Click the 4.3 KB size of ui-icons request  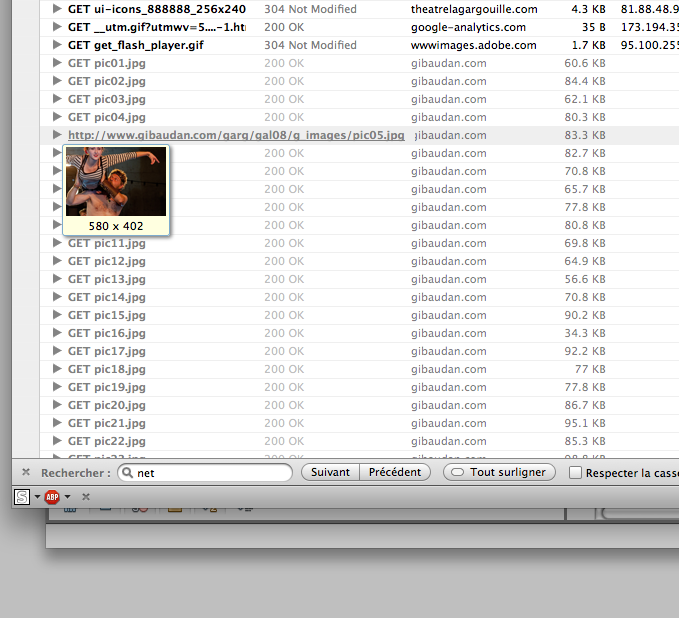(588, 9)
